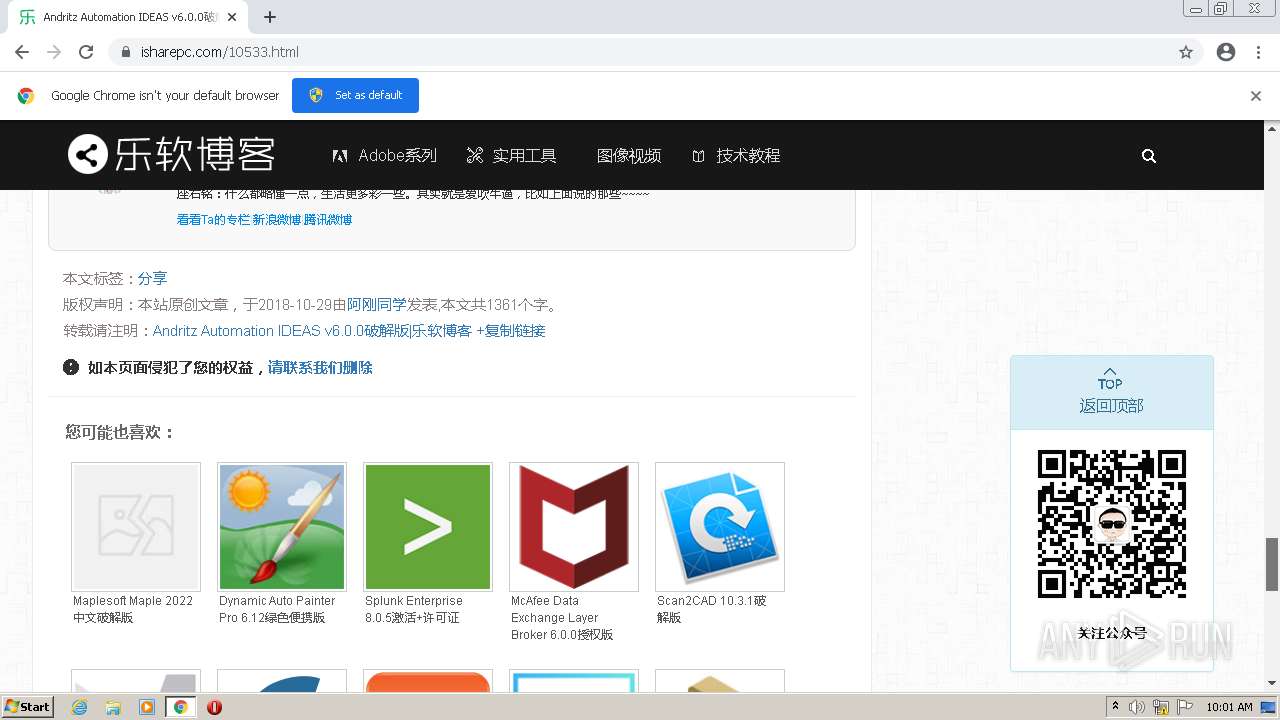Click the Chrome taskbar icon
This screenshot has height=720, width=1280.
pyautogui.click(x=180, y=707)
